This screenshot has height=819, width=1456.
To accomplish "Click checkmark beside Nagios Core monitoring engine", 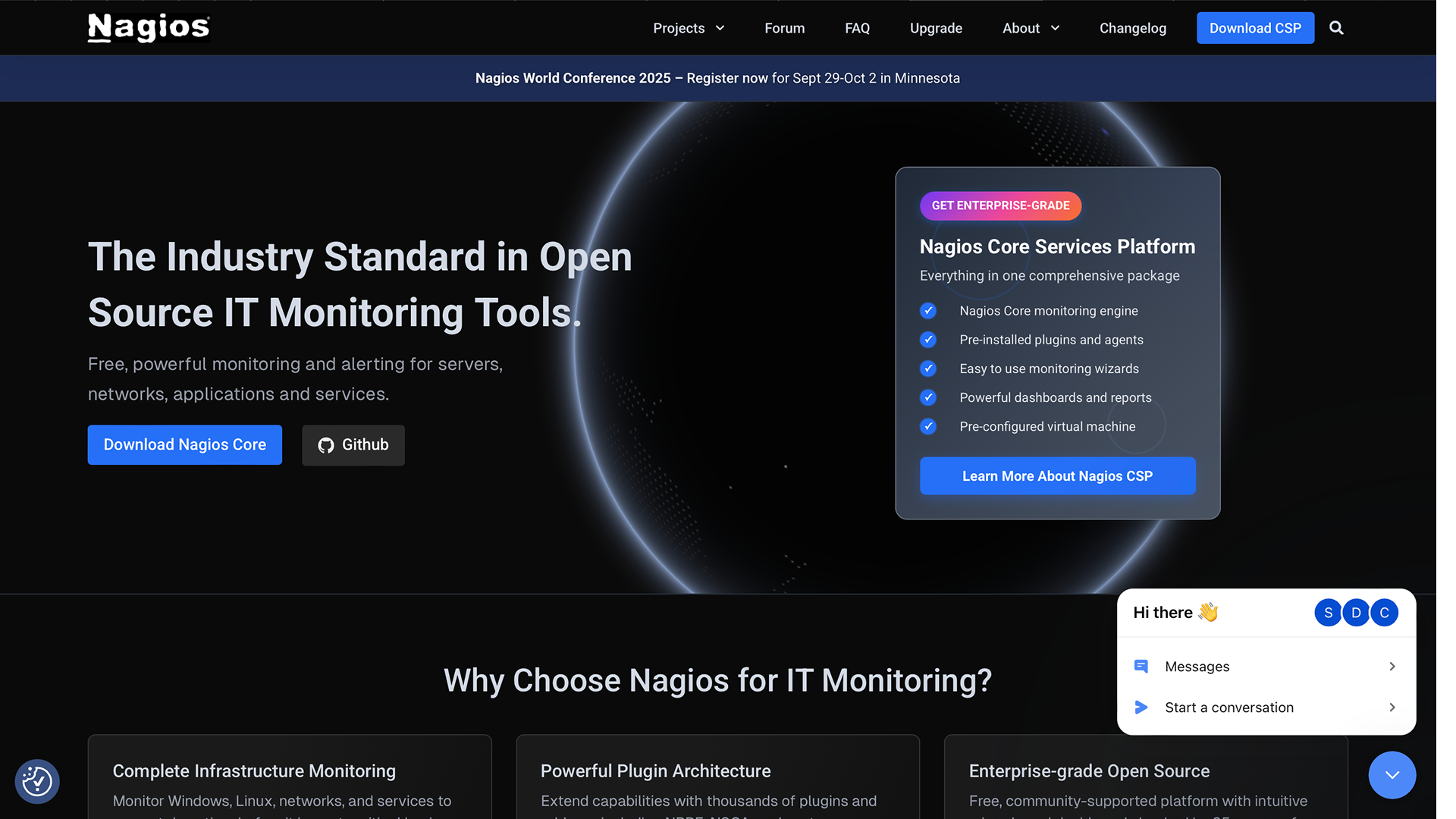I will tap(928, 311).
